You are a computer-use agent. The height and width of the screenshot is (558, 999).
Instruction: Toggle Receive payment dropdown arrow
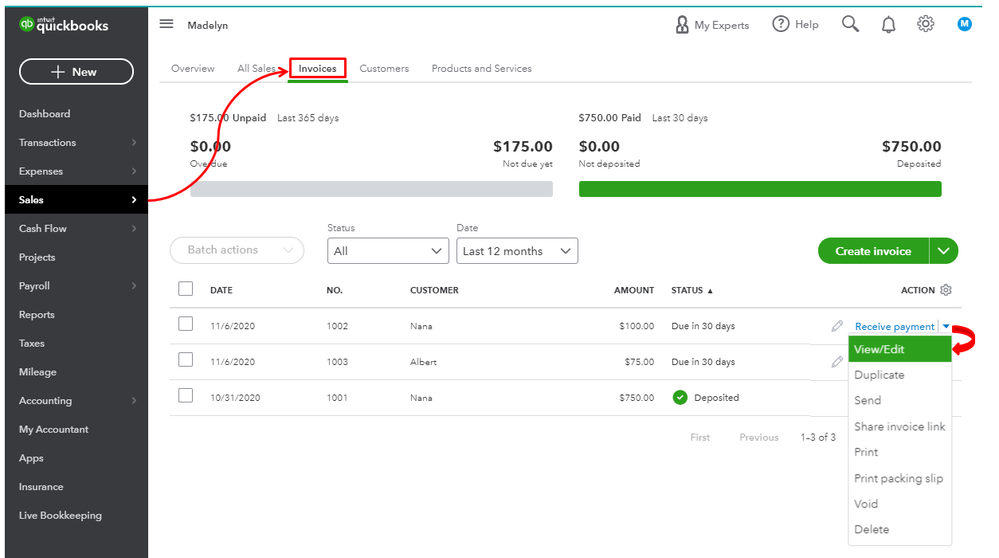tap(946, 326)
